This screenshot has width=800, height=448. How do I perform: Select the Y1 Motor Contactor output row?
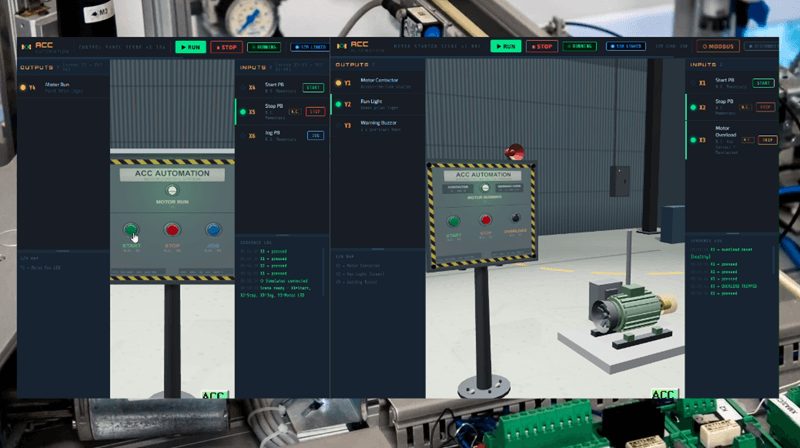pyautogui.click(x=378, y=83)
